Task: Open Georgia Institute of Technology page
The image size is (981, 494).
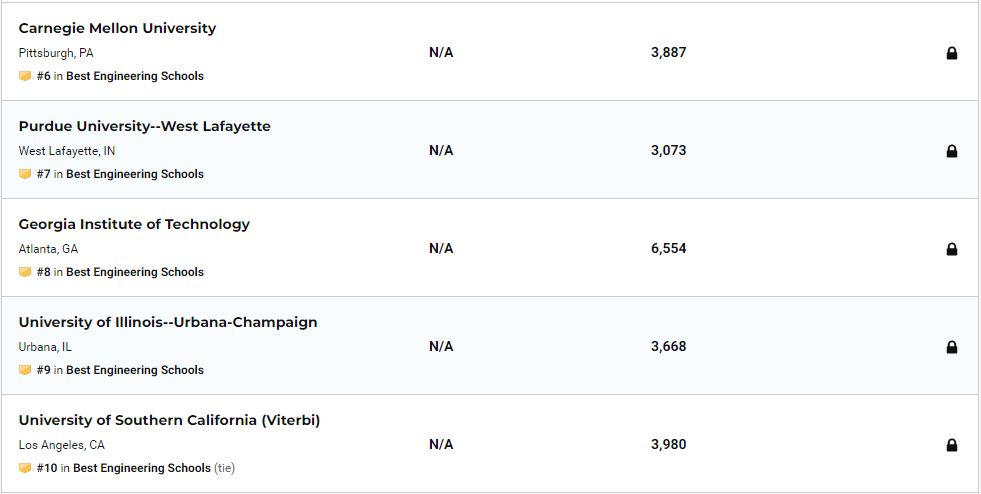Action: tap(134, 224)
